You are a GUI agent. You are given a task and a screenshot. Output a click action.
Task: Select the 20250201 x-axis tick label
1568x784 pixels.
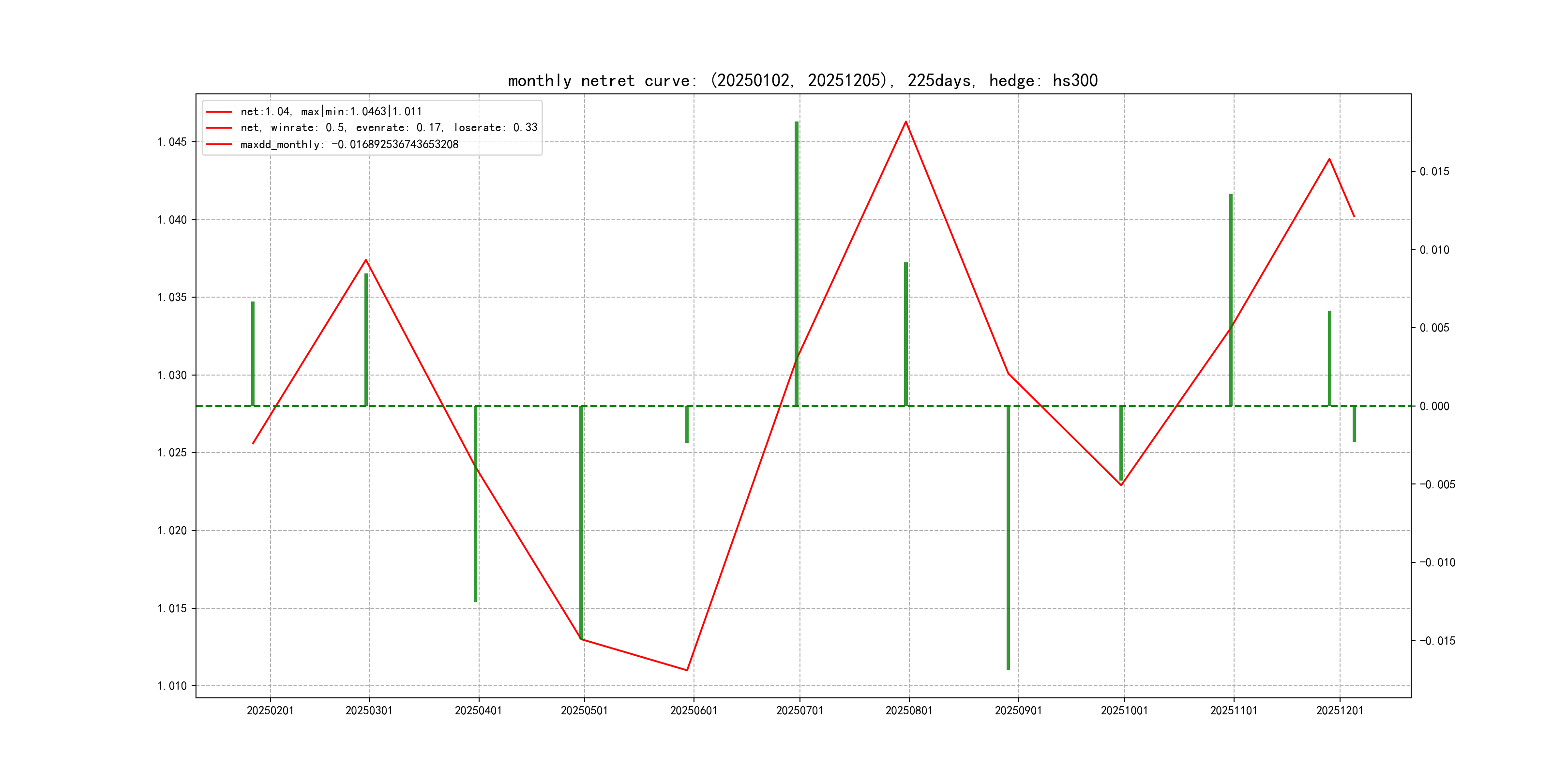[x=270, y=710]
